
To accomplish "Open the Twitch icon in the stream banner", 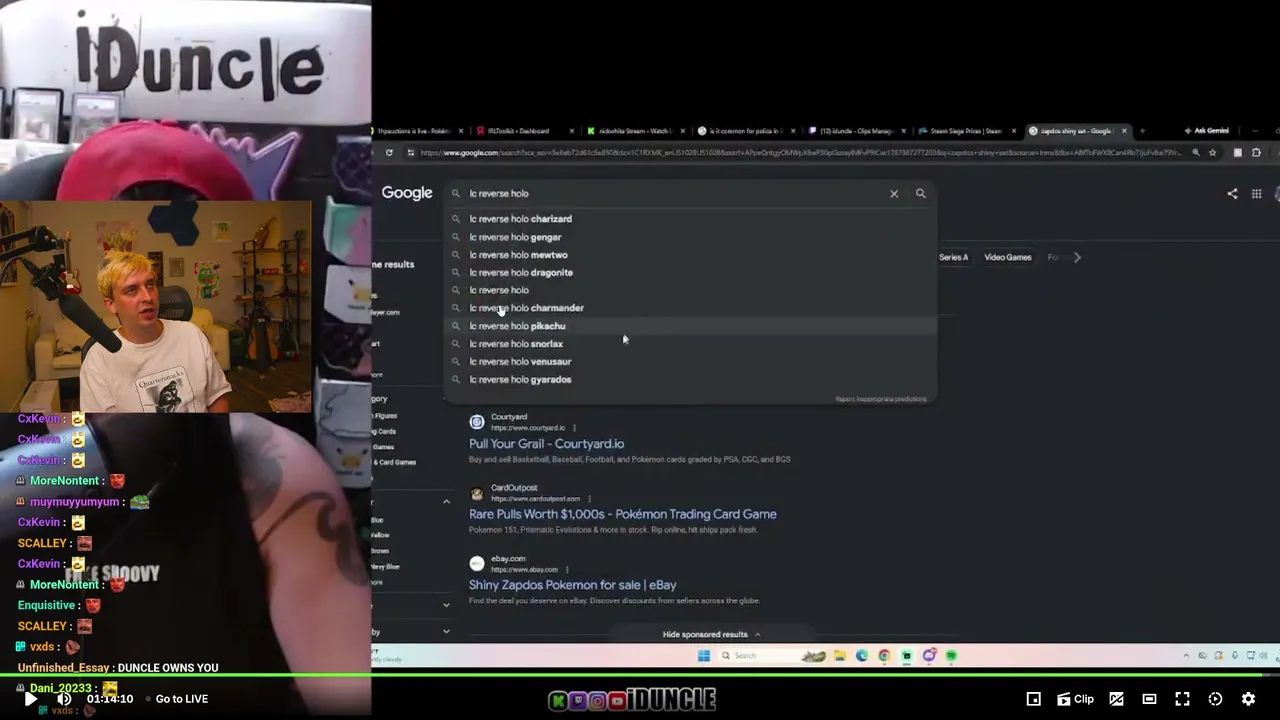I will pos(577,701).
